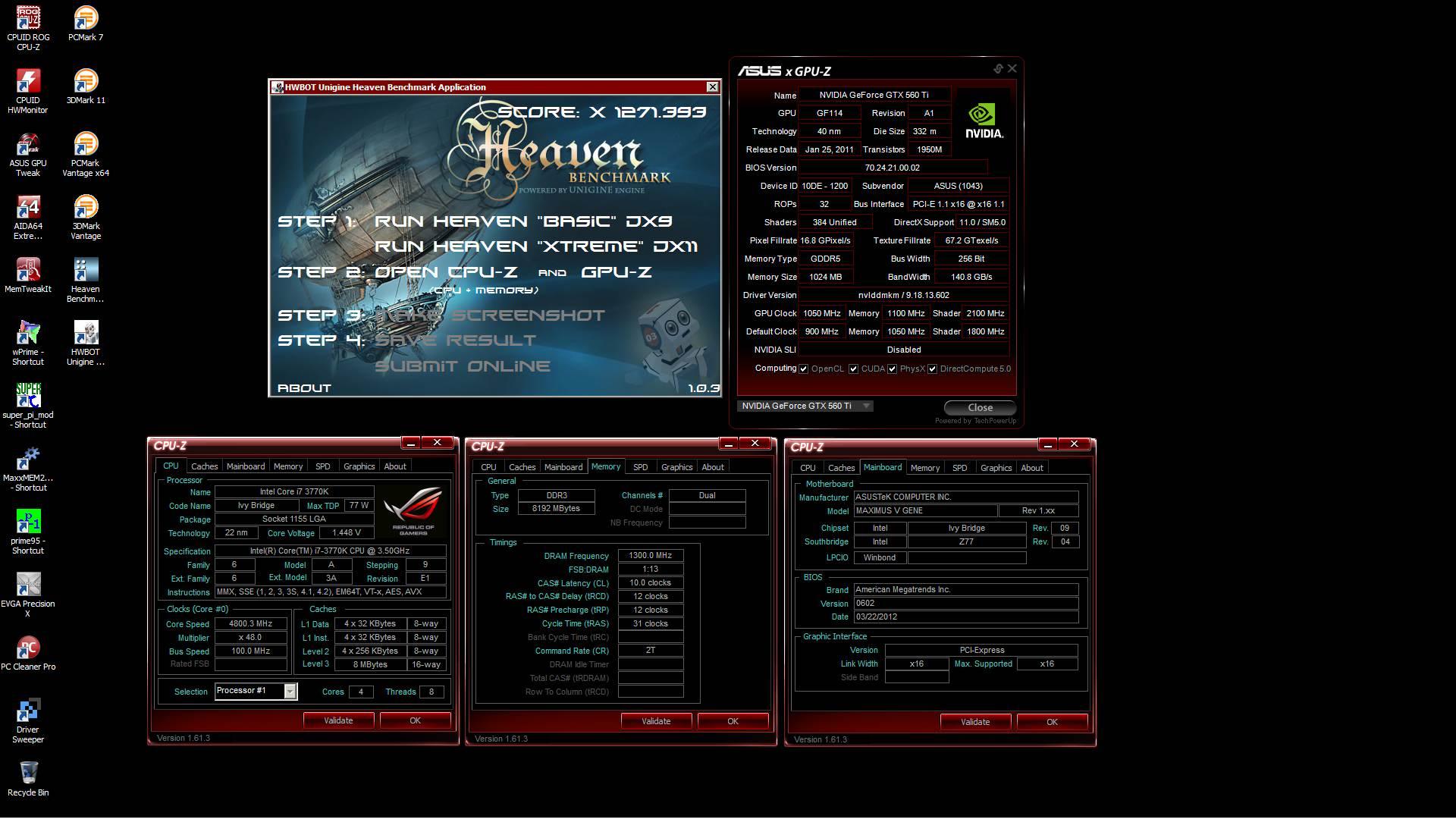
Task: Open Graphics tab in memory CPU-Z window
Action: tap(676, 467)
